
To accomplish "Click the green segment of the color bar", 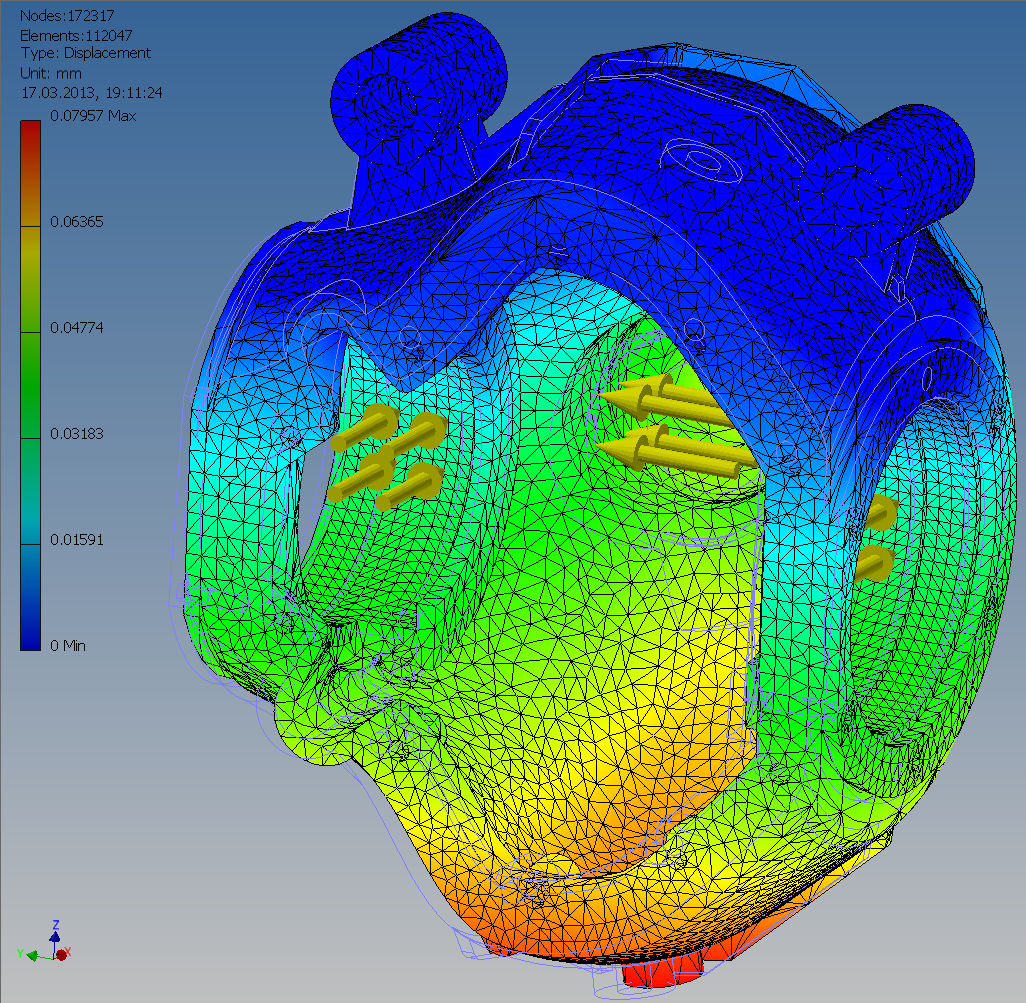I will [x=30, y=385].
